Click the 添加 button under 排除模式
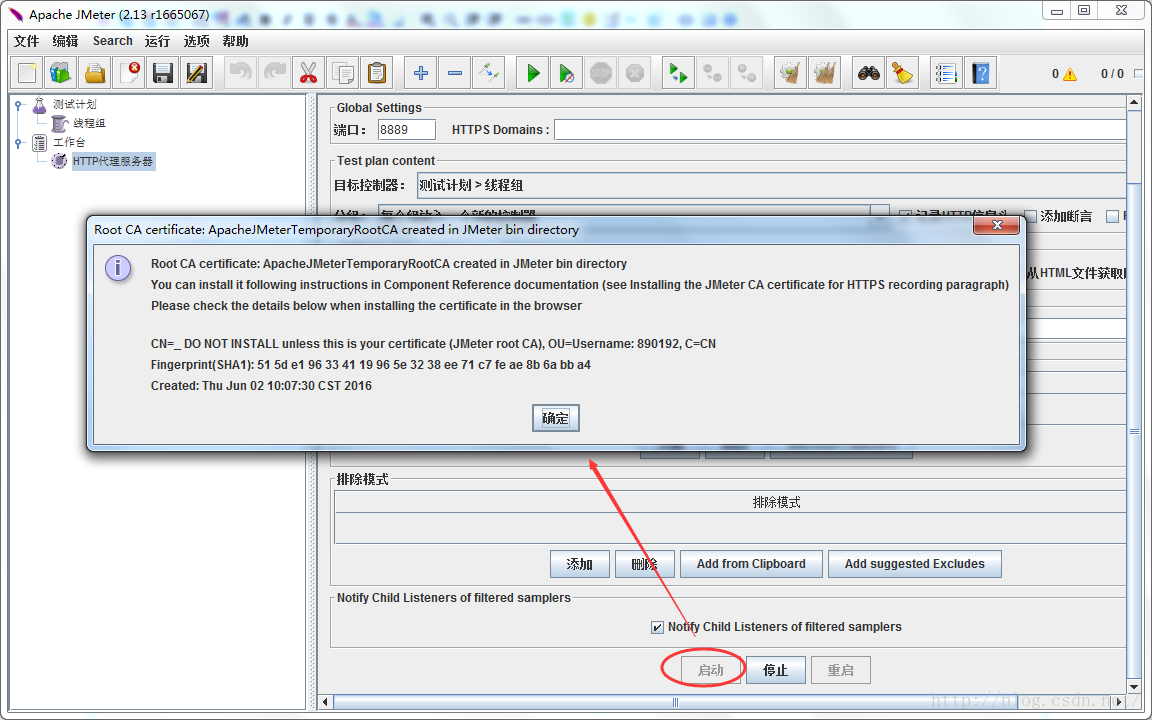 pyautogui.click(x=580, y=564)
